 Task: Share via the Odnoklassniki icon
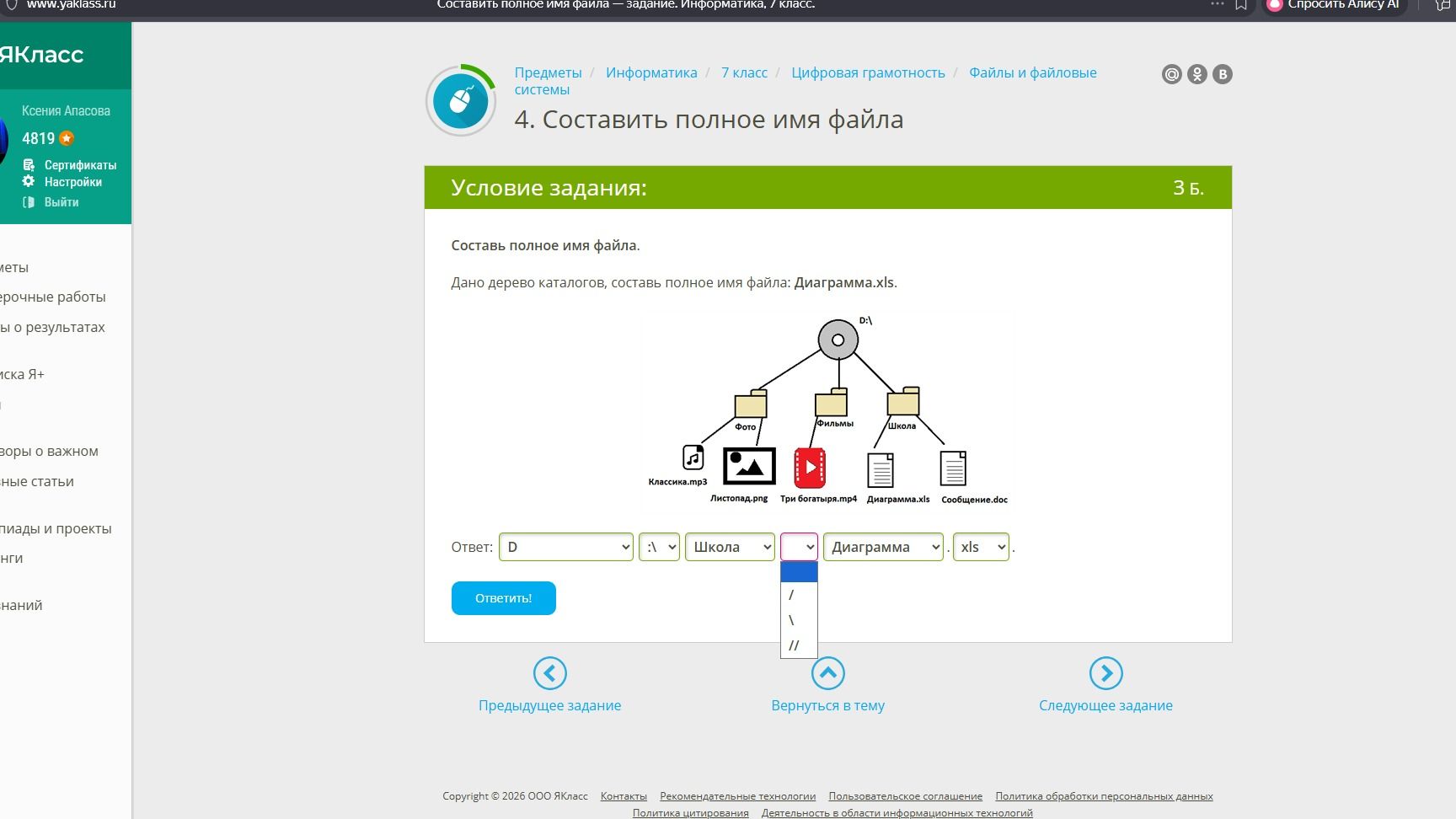1196,74
